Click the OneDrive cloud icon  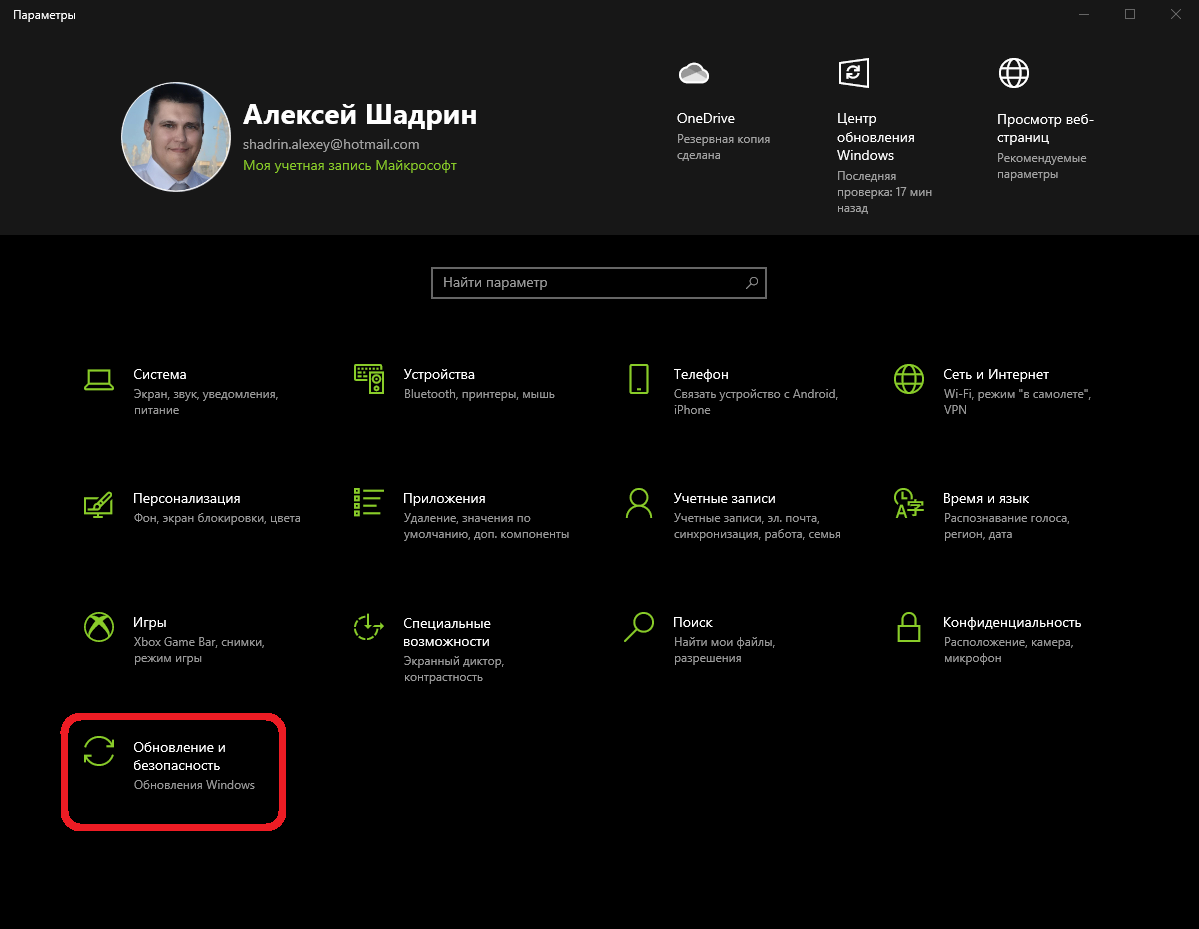[694, 73]
